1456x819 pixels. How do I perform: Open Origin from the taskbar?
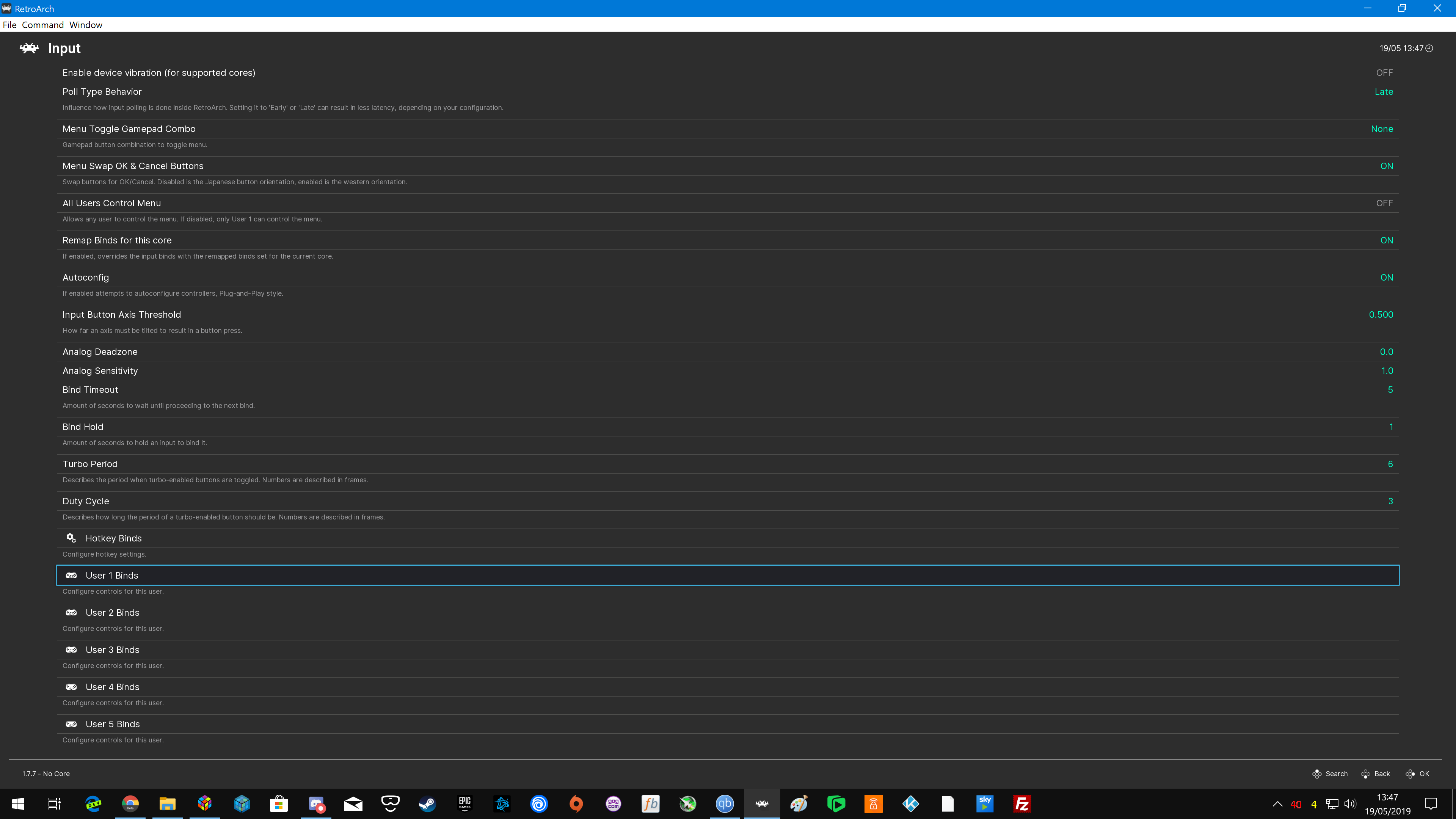pyautogui.click(x=576, y=803)
